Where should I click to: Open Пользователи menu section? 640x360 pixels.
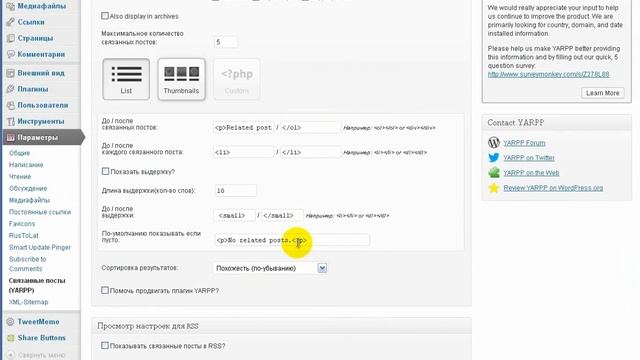pos(43,105)
